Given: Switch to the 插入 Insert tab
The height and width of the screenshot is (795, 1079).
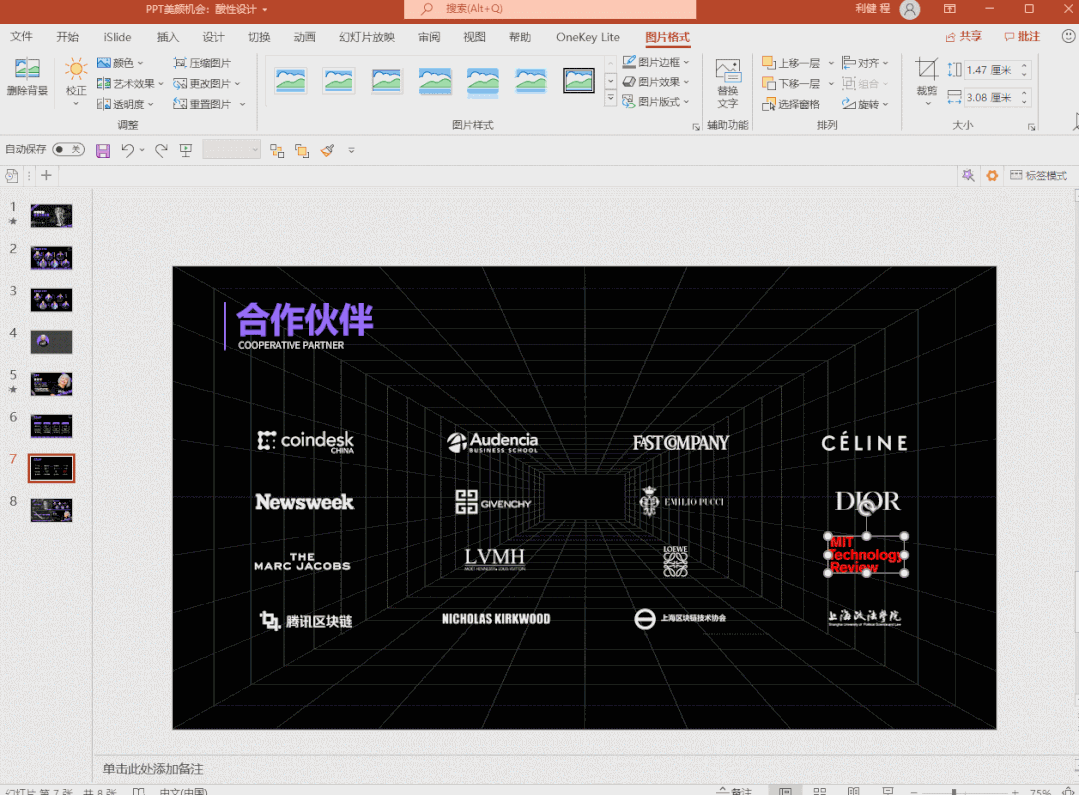Looking at the screenshot, I should coord(167,37).
